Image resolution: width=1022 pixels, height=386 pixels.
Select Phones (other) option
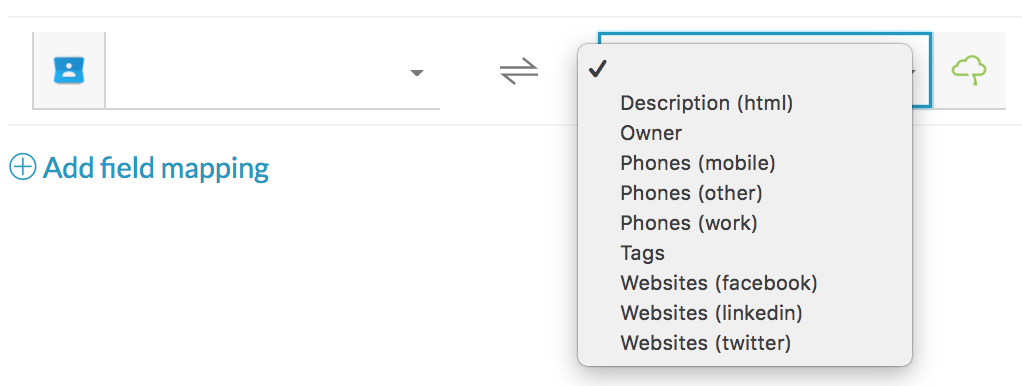tap(691, 193)
